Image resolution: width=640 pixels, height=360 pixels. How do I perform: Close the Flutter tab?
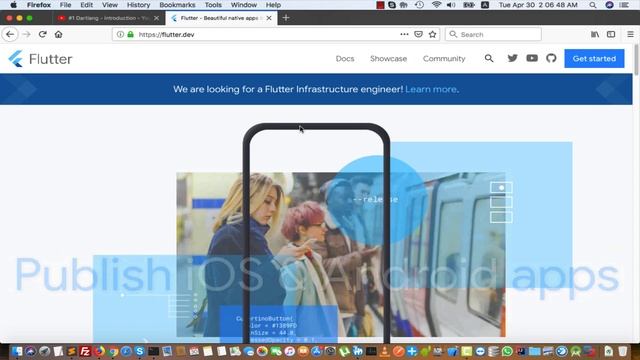pos(269,18)
